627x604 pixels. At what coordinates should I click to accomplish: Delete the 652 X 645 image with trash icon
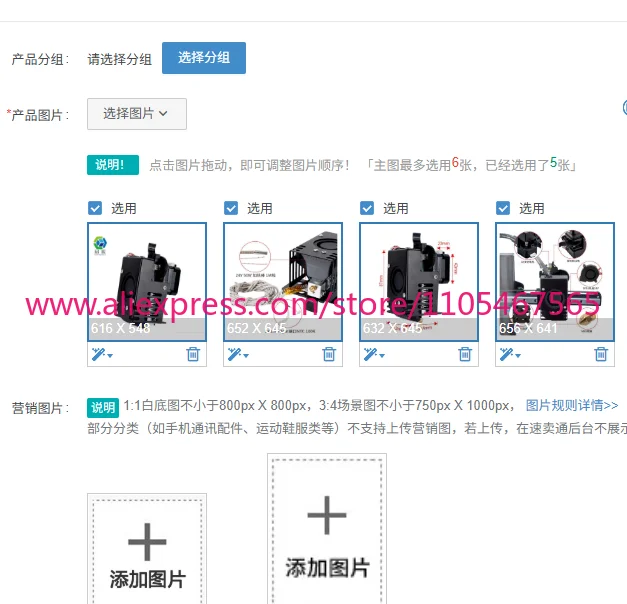click(329, 354)
